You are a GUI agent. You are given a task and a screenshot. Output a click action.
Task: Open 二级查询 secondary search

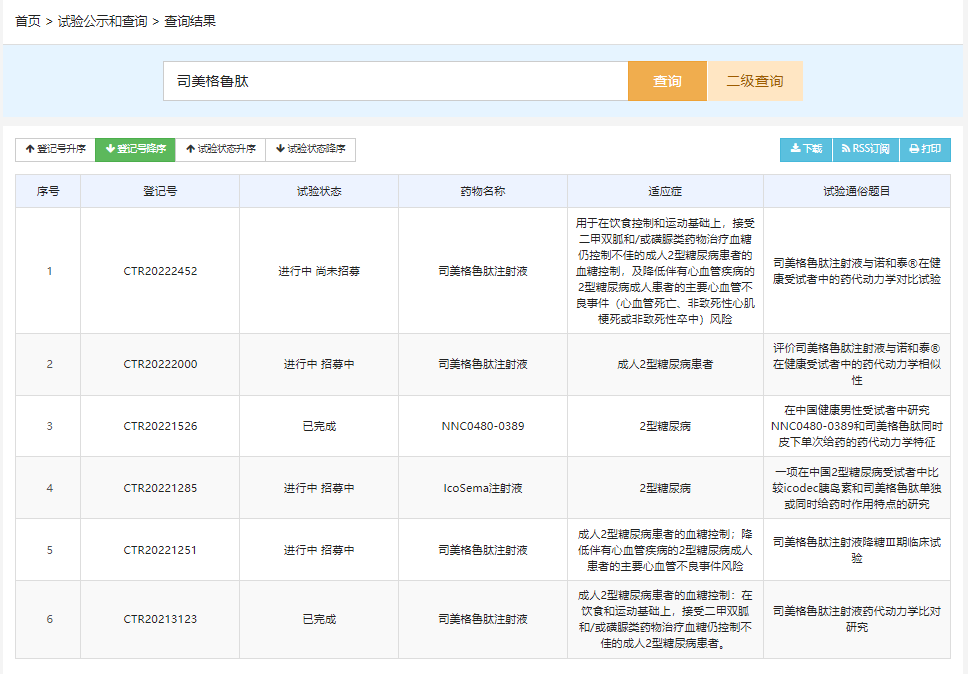pos(755,81)
